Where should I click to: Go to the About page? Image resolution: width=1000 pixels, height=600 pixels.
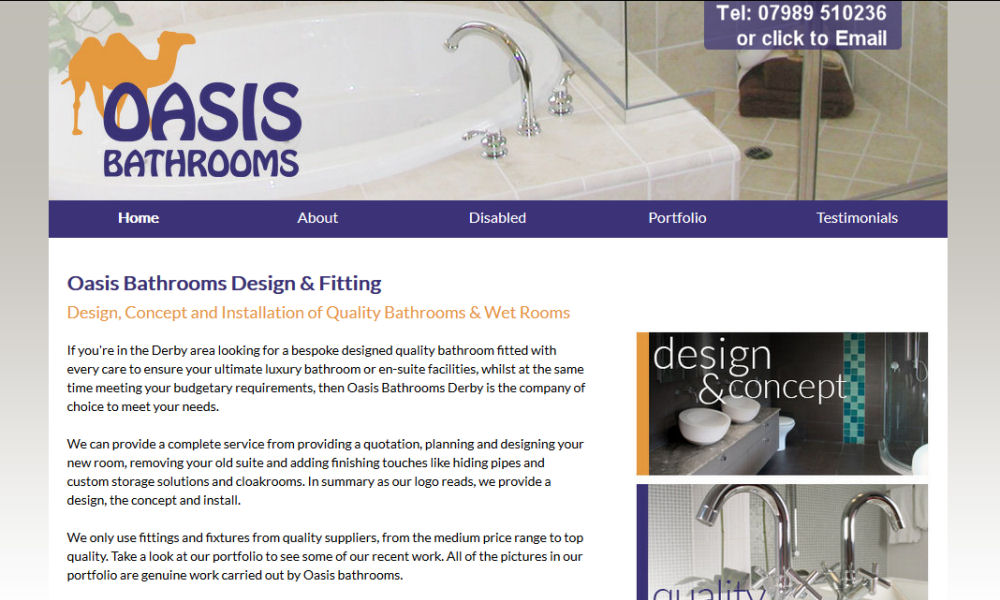318,218
